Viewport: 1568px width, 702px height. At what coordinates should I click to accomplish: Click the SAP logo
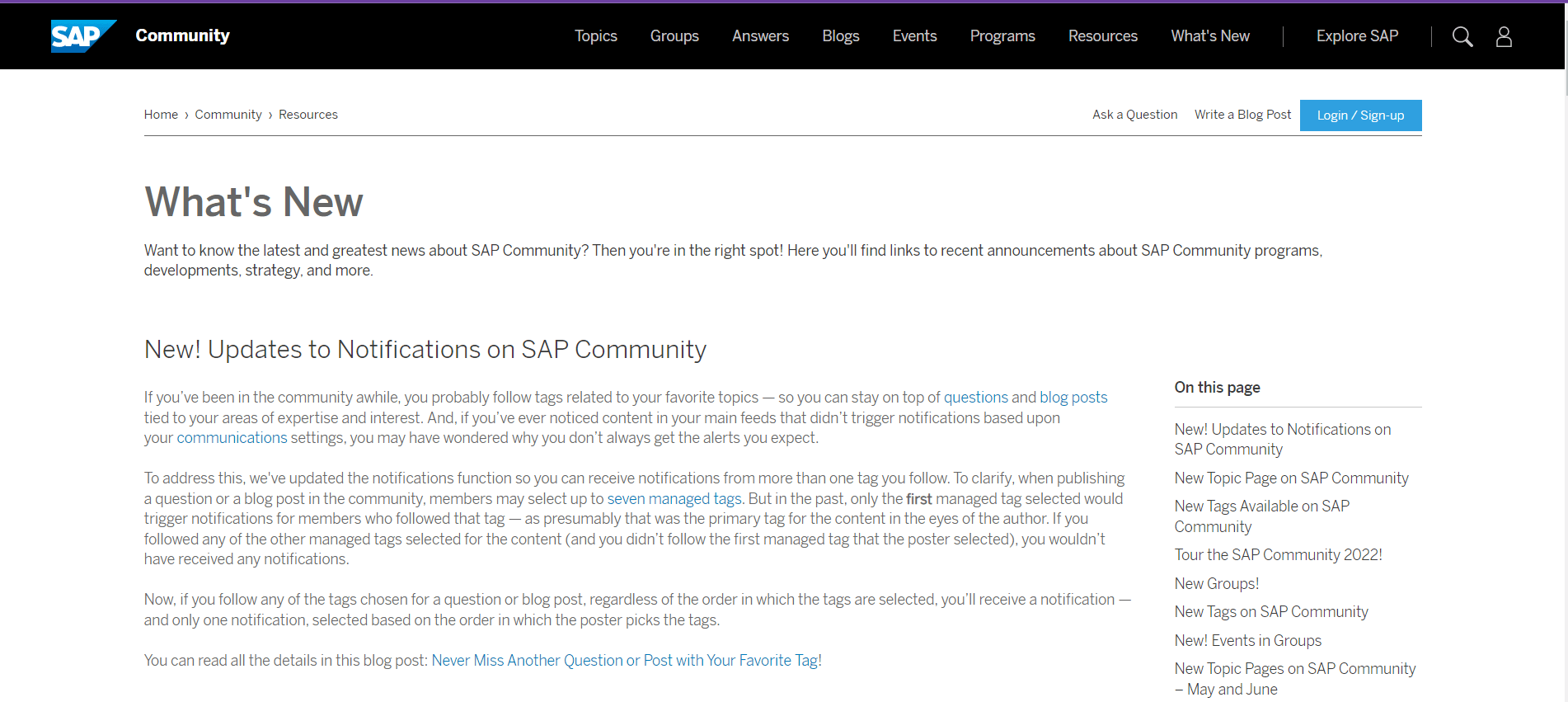coord(83,36)
